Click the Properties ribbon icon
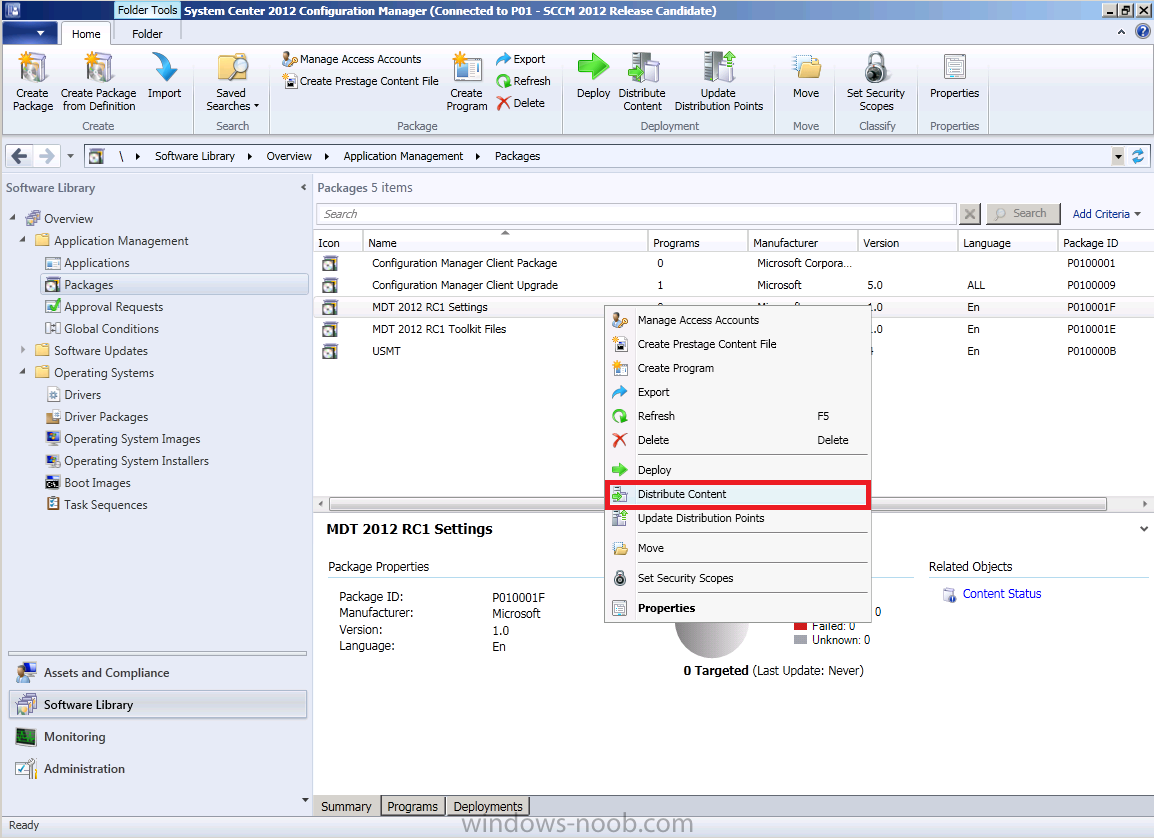Image resolution: width=1154 pixels, height=838 pixels. click(955, 75)
